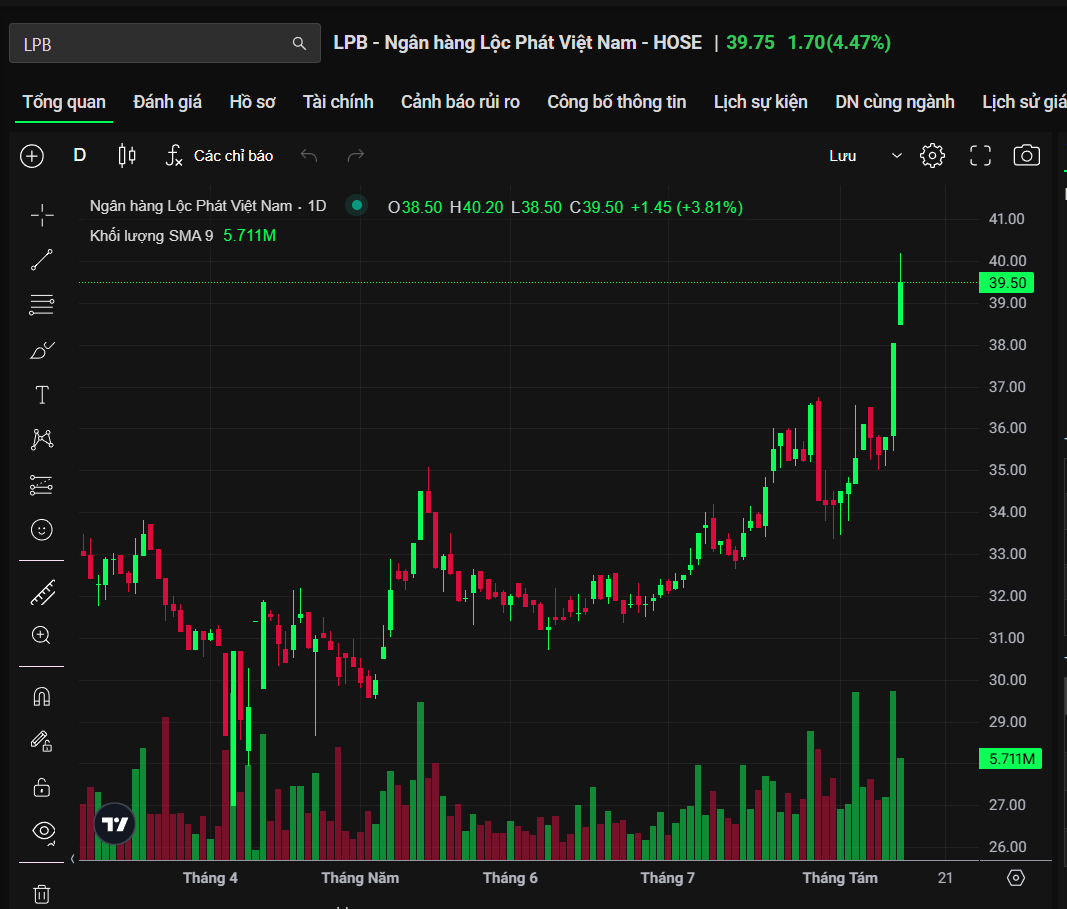This screenshot has height=909, width=1067.
Task: Click the undo arrow in chart toolbar
Action: click(309, 156)
